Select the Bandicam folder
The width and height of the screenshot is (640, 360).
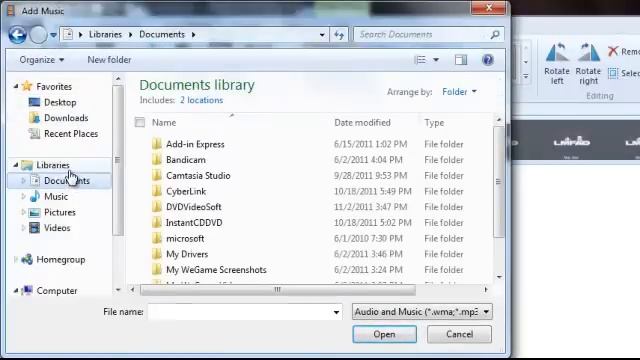(186, 160)
